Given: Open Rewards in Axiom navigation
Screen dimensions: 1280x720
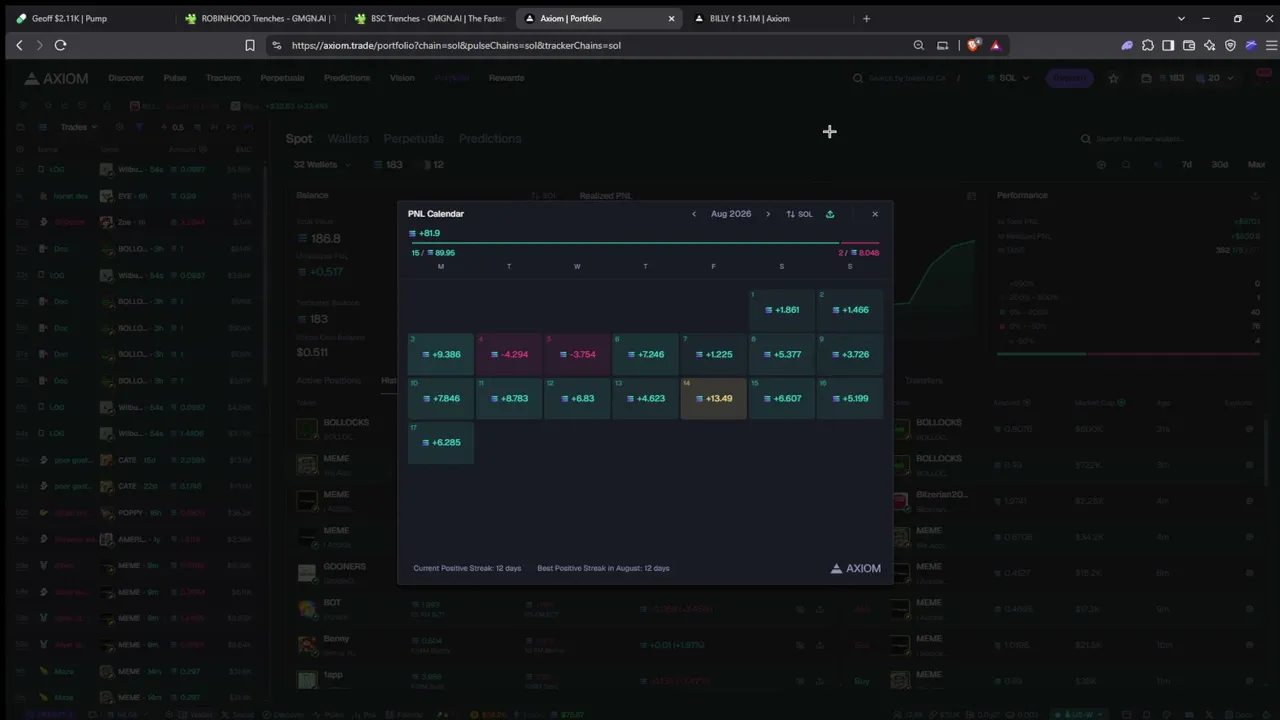Looking at the screenshot, I should [x=506, y=78].
